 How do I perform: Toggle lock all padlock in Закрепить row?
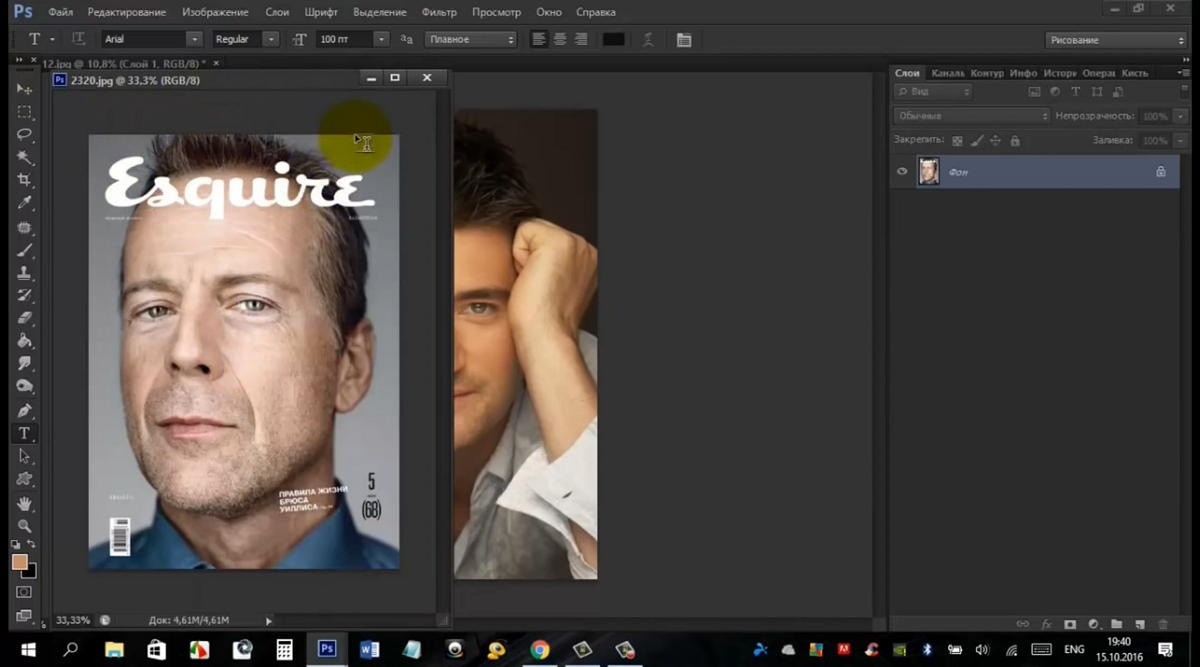tap(1015, 141)
